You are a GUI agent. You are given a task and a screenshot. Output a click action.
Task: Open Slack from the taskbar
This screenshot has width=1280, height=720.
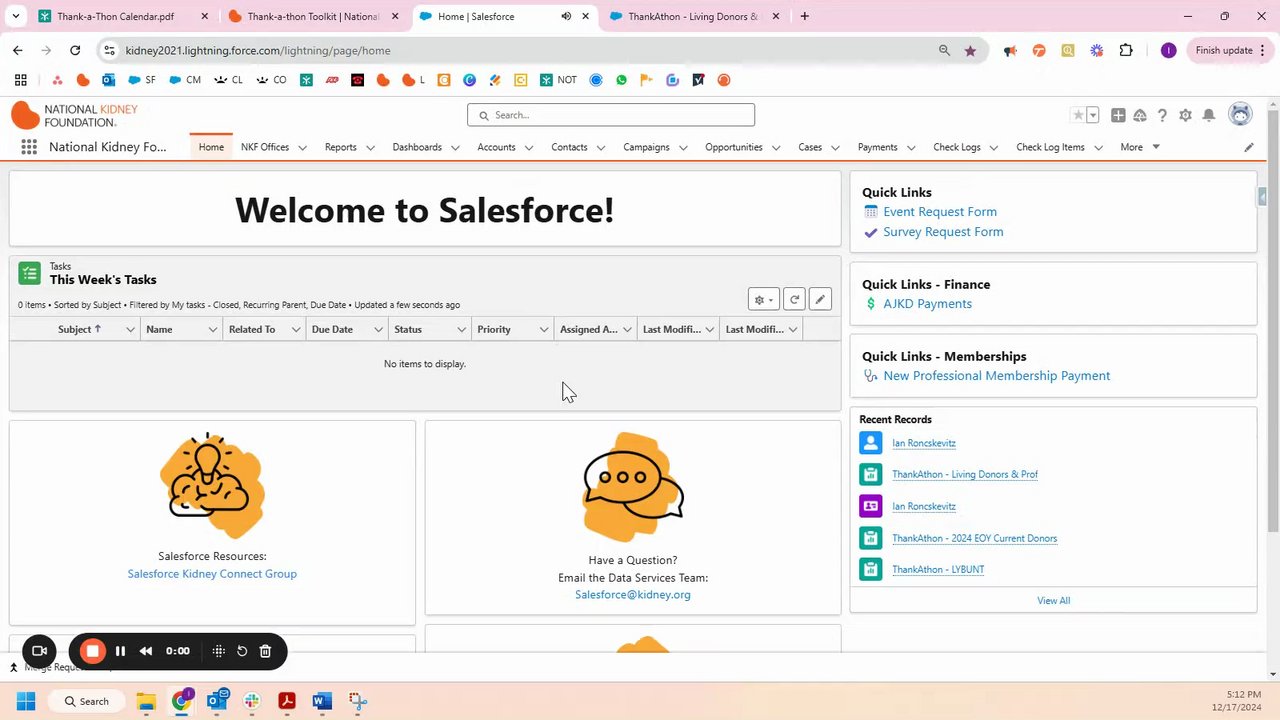tap(251, 701)
